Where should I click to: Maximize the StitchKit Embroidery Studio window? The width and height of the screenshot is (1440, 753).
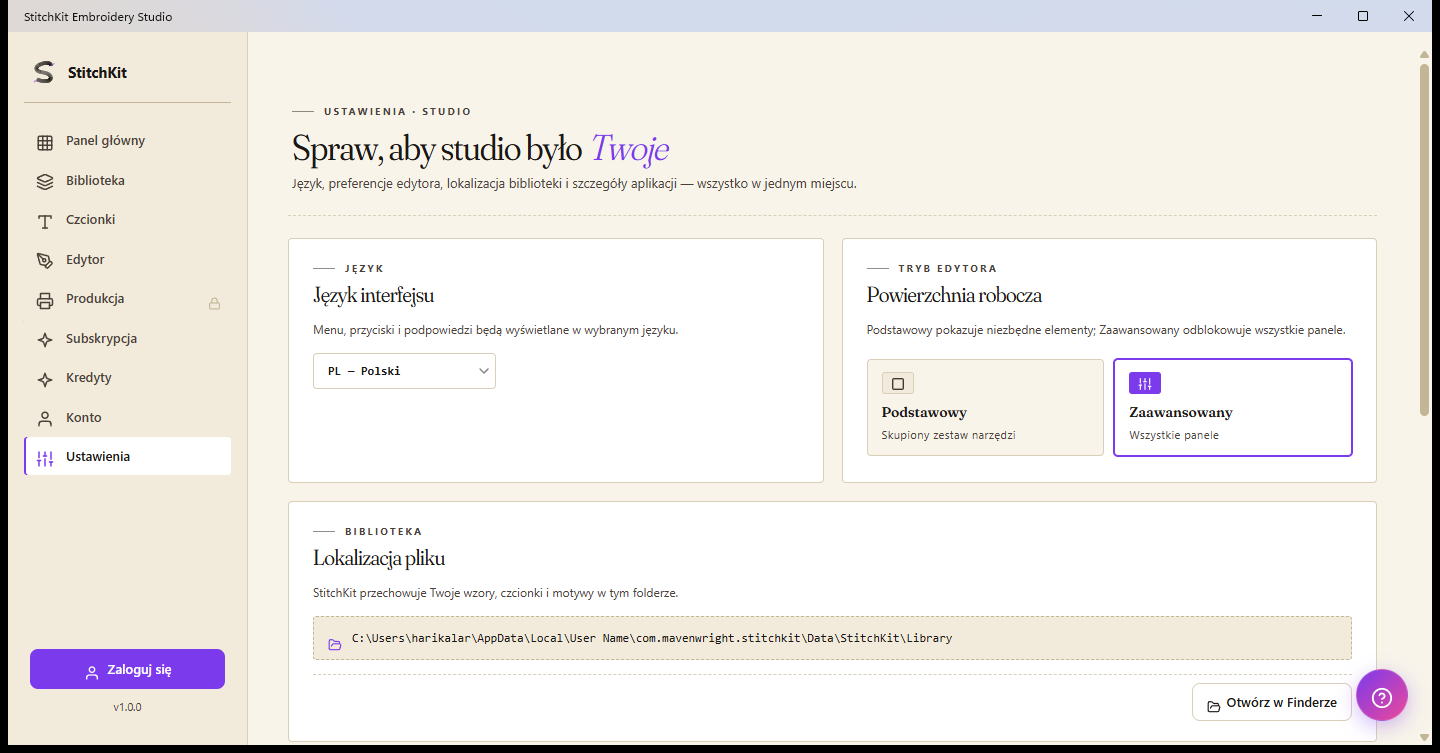(1363, 16)
